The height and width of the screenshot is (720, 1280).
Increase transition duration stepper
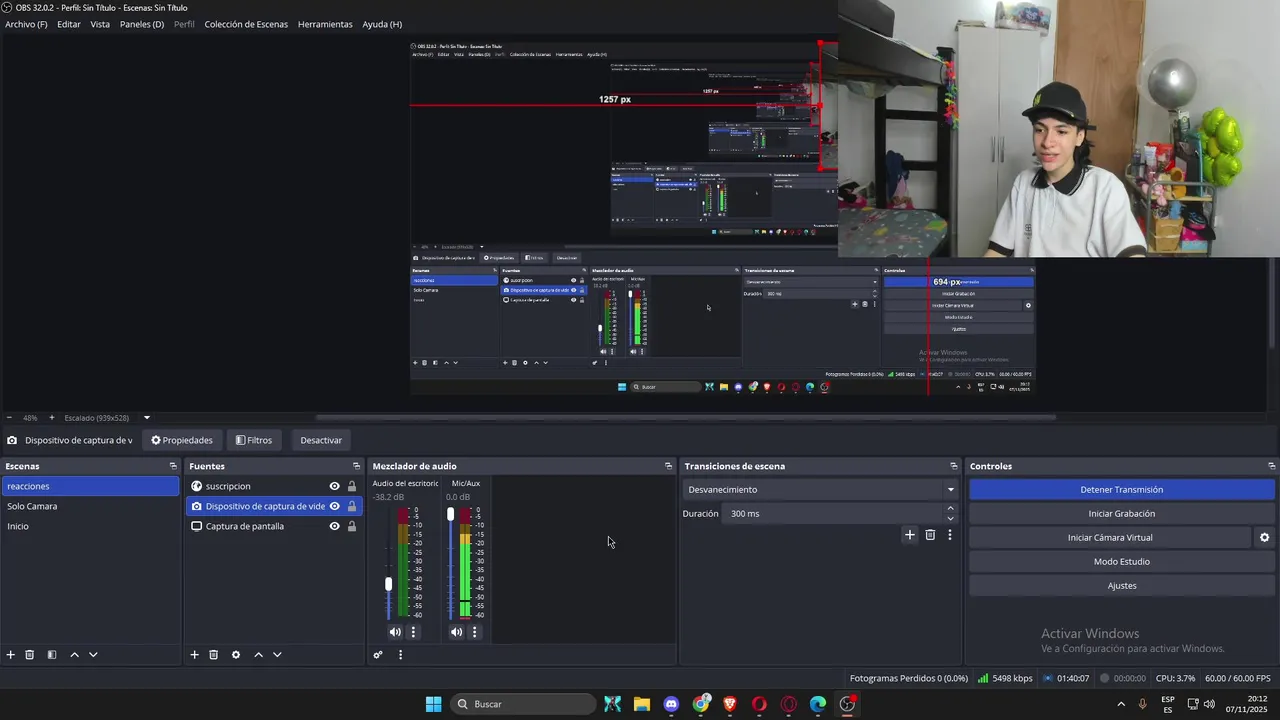click(950, 508)
